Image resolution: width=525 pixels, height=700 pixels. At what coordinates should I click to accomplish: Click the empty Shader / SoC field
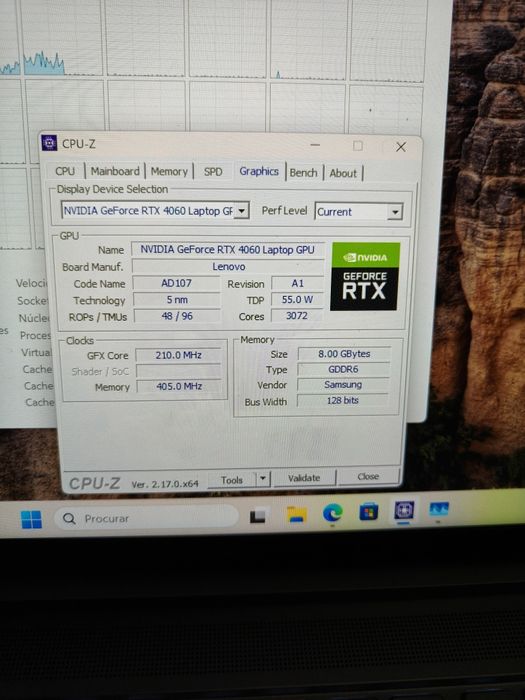pyautogui.click(x=179, y=371)
